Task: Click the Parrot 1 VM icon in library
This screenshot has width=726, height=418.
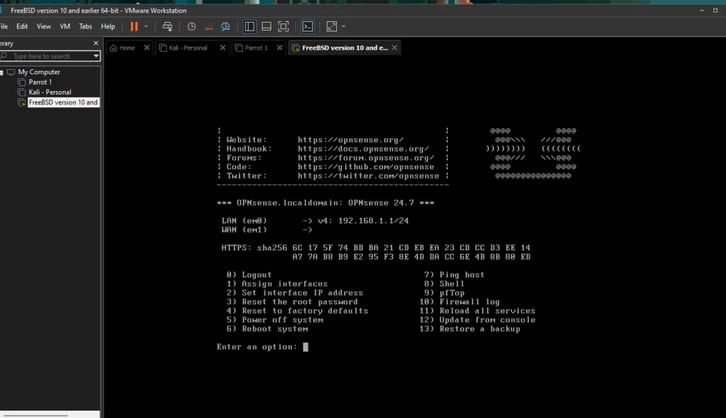Action: coord(21,82)
